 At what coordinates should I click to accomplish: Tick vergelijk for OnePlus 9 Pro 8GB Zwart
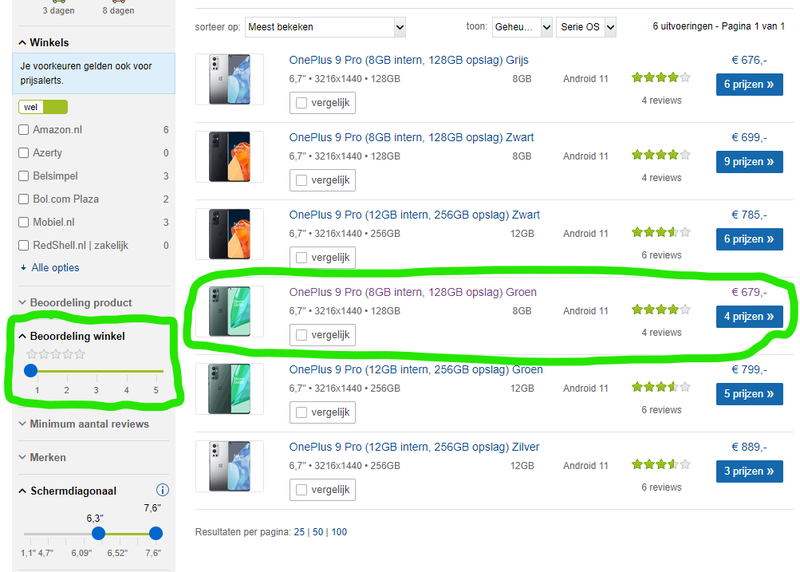click(302, 180)
